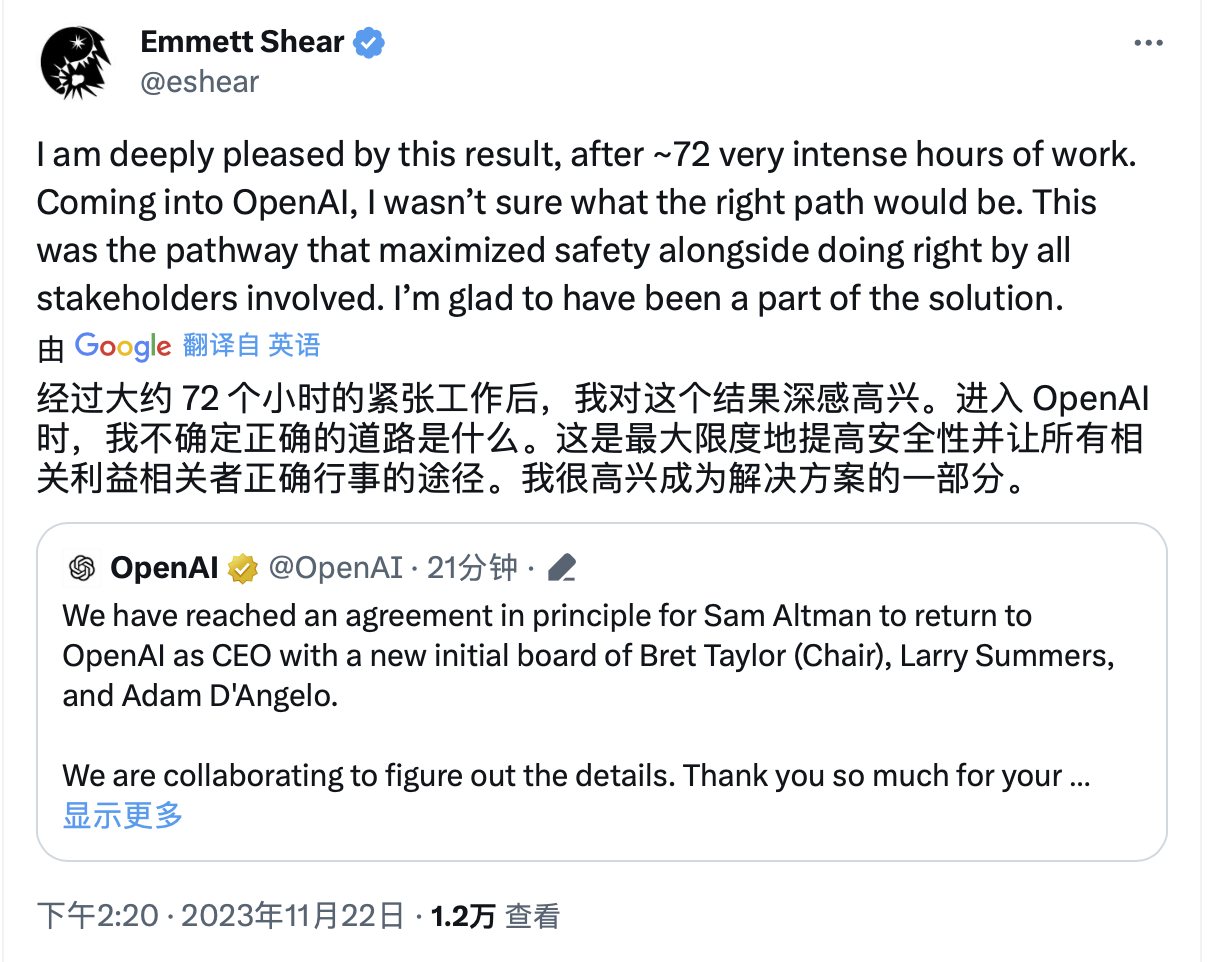This screenshot has width=1226, height=962.
Task: Click the 21分钟 timestamp on quoted post
Action: [472, 568]
